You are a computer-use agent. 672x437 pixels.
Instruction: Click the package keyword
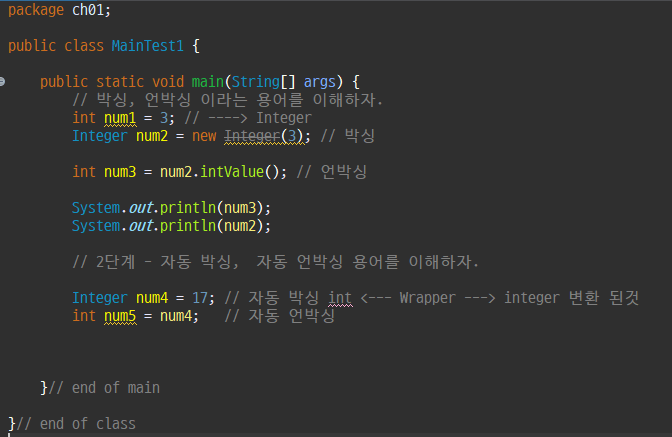36,10
